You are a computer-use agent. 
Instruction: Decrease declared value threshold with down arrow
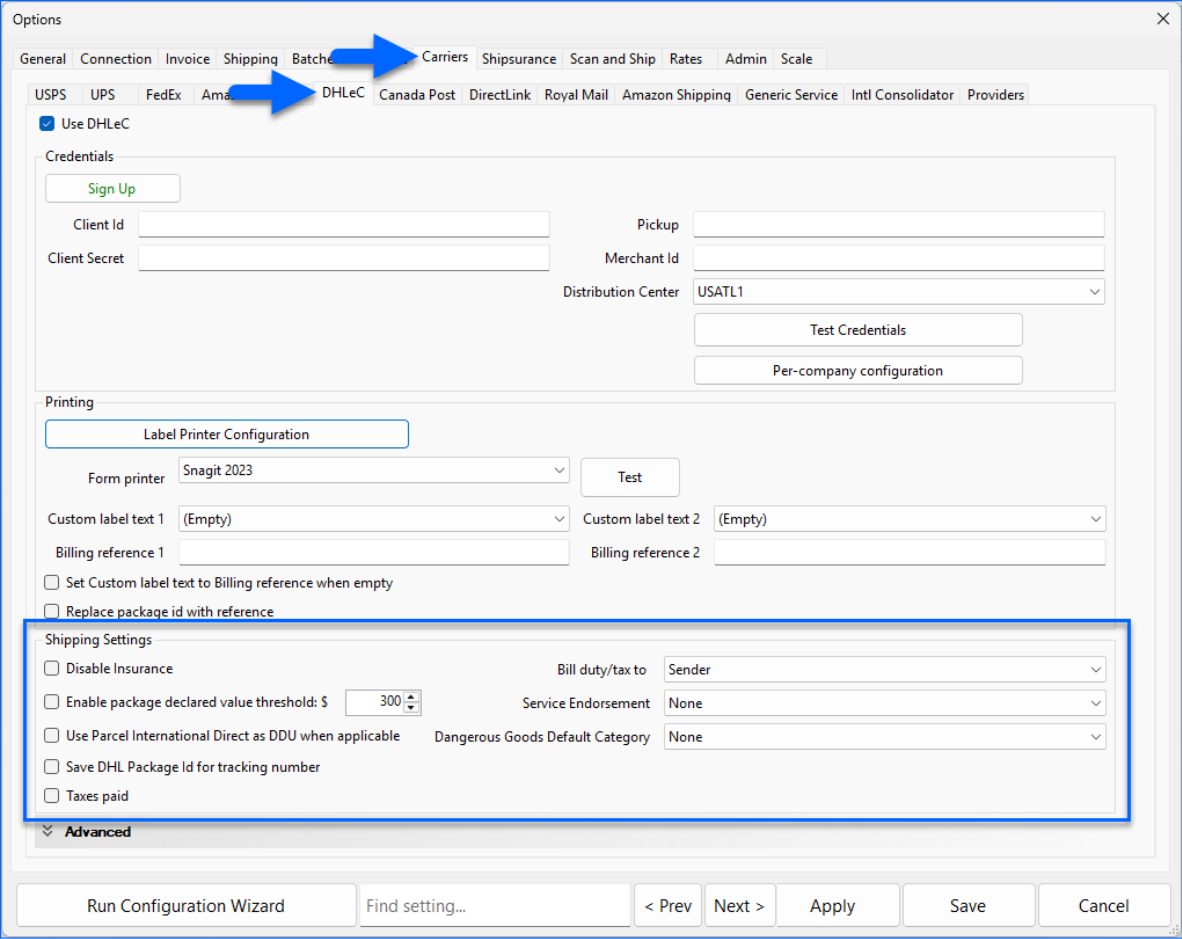click(x=412, y=708)
